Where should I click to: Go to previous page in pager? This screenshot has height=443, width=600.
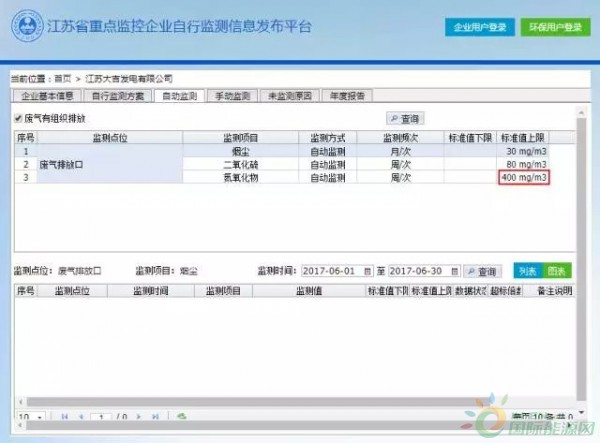pos(80,415)
